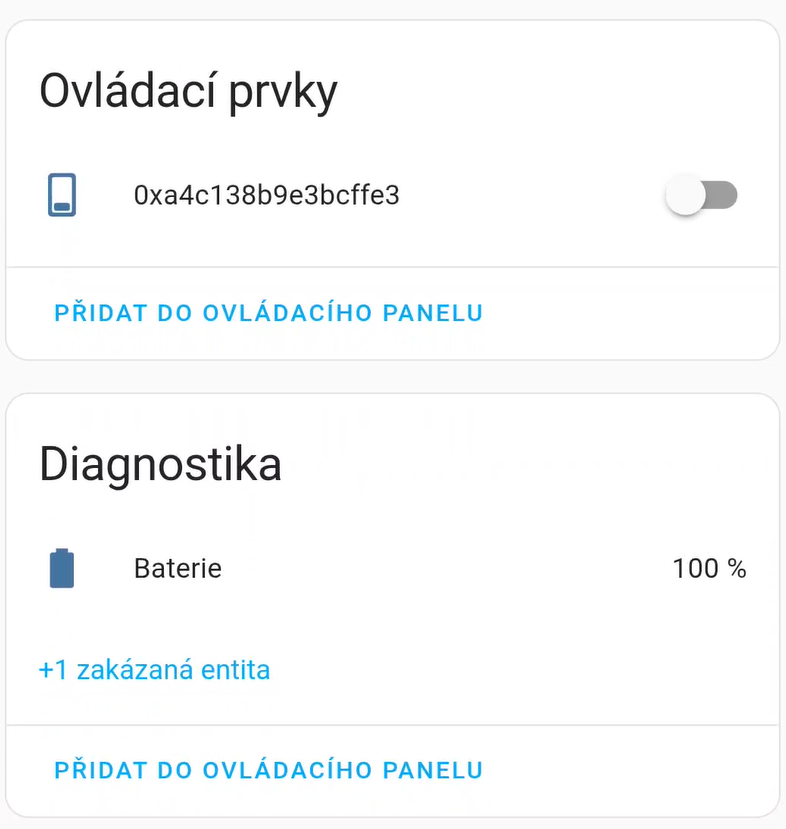
Task: Click the 100 % battery value
Action: click(709, 568)
